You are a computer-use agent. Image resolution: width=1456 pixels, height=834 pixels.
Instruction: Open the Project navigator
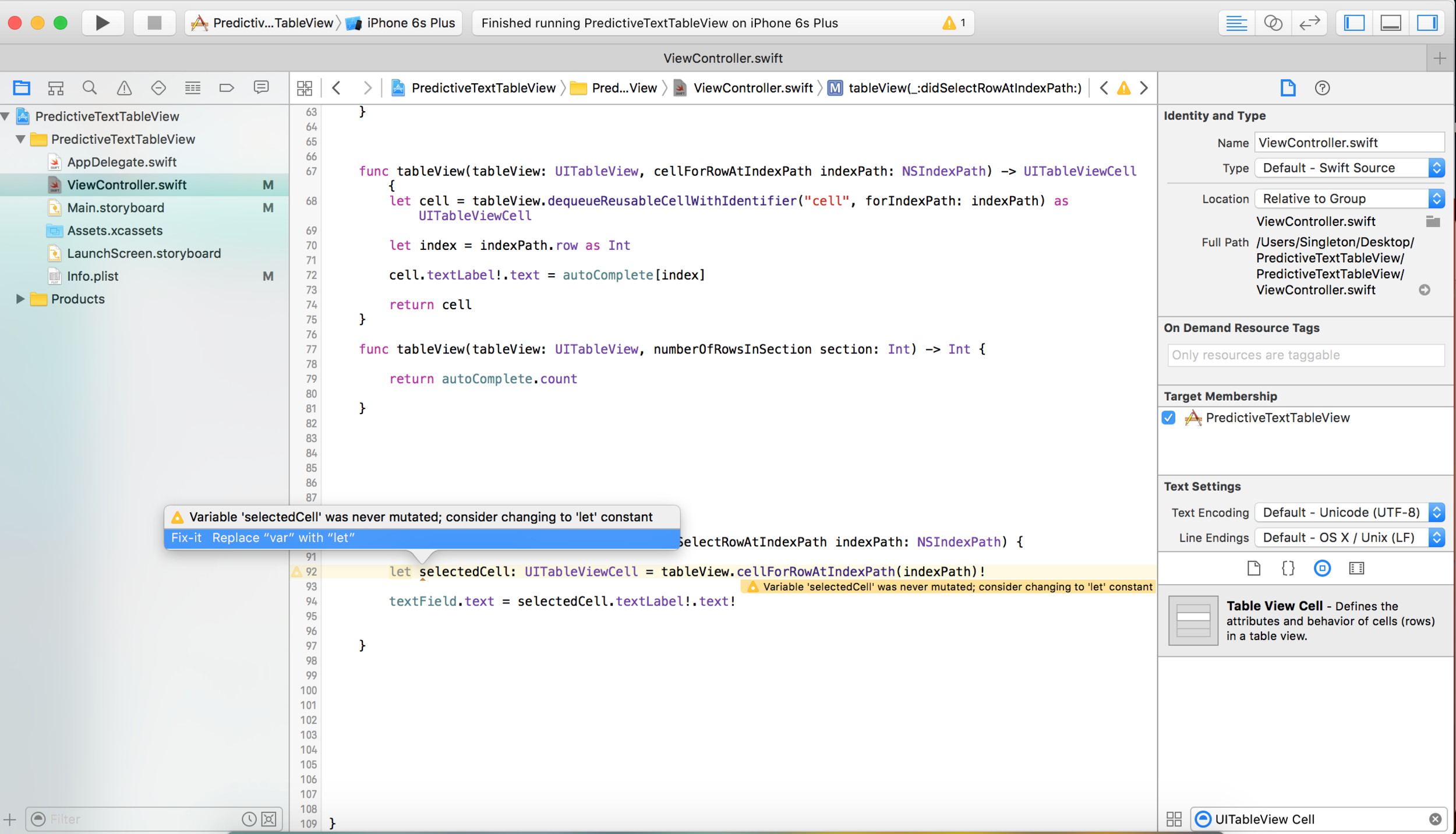pos(22,88)
